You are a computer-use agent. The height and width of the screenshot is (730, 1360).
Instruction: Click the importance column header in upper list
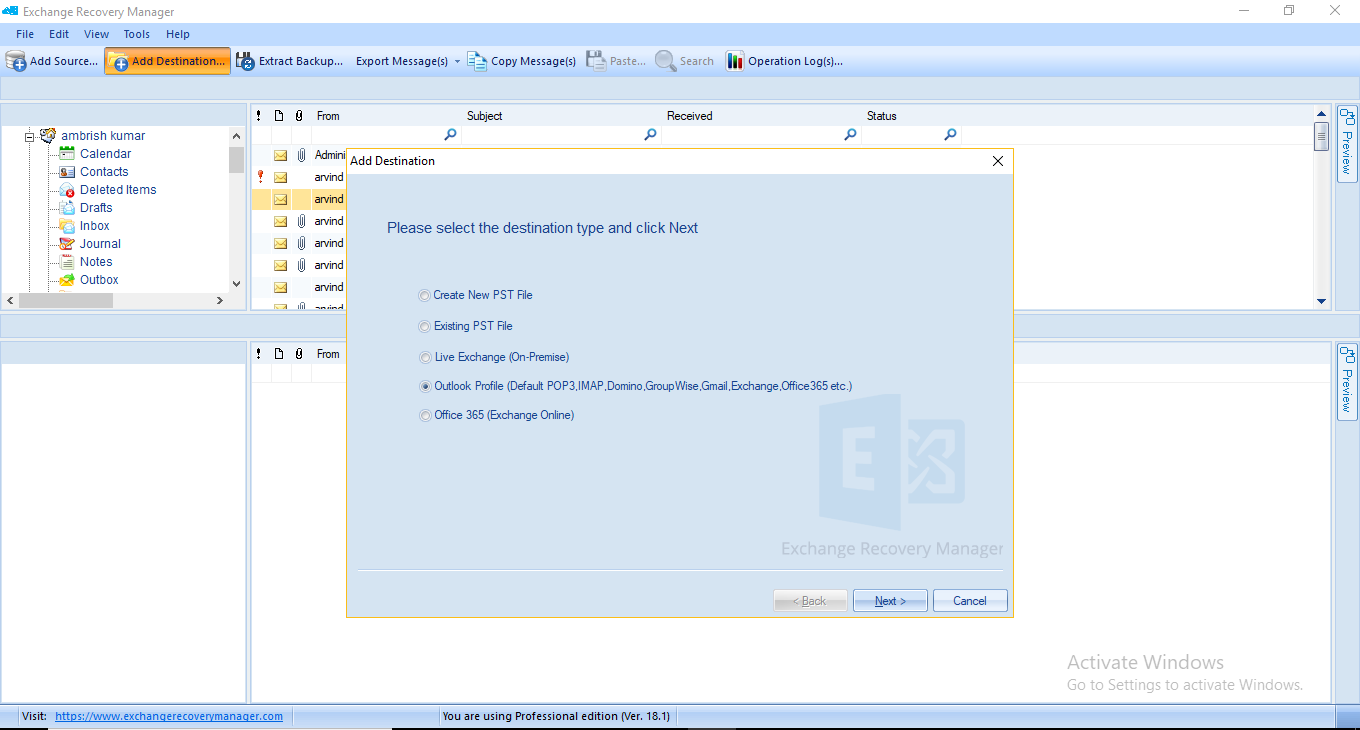point(259,116)
